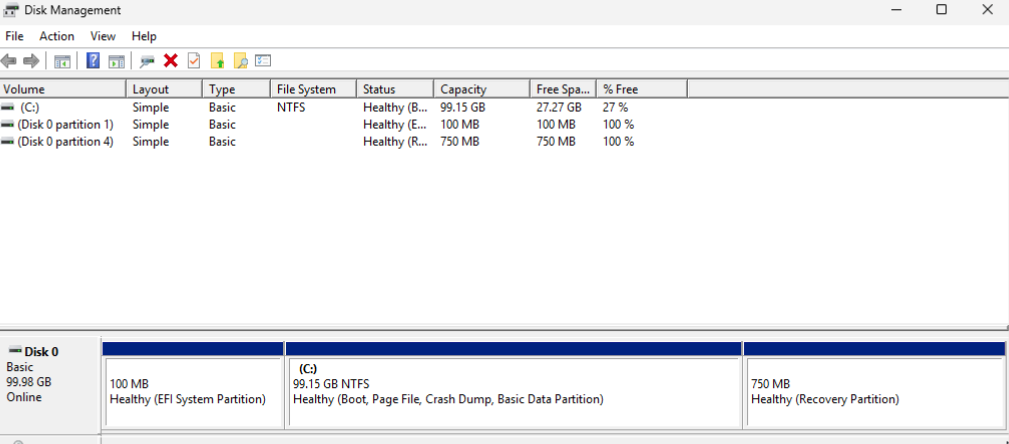
Task: Click the drive connect/refresh toolbar icon
Action: [x=147, y=61]
